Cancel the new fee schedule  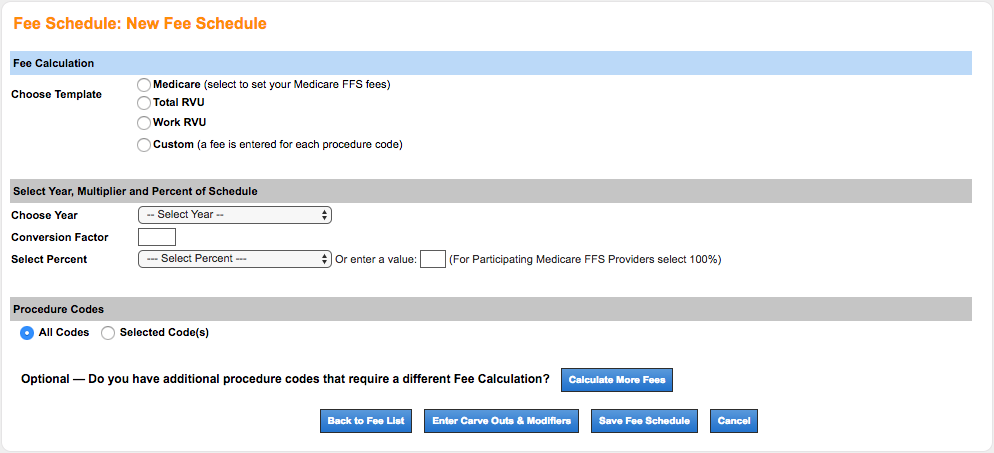tap(734, 421)
